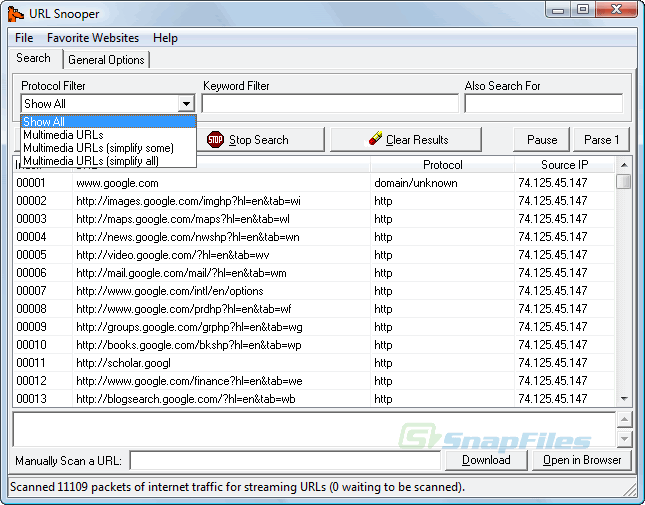This screenshot has height=505, width=645.
Task: Click the red STOP sign icon
Action: pos(215,140)
